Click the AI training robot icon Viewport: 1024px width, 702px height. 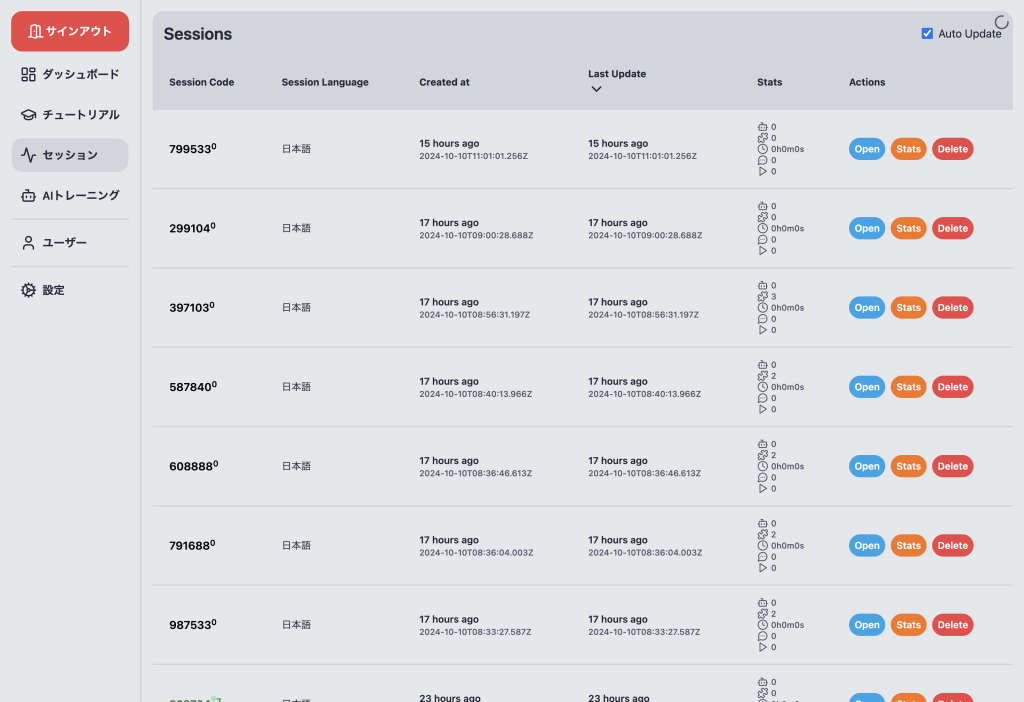pos(28,196)
